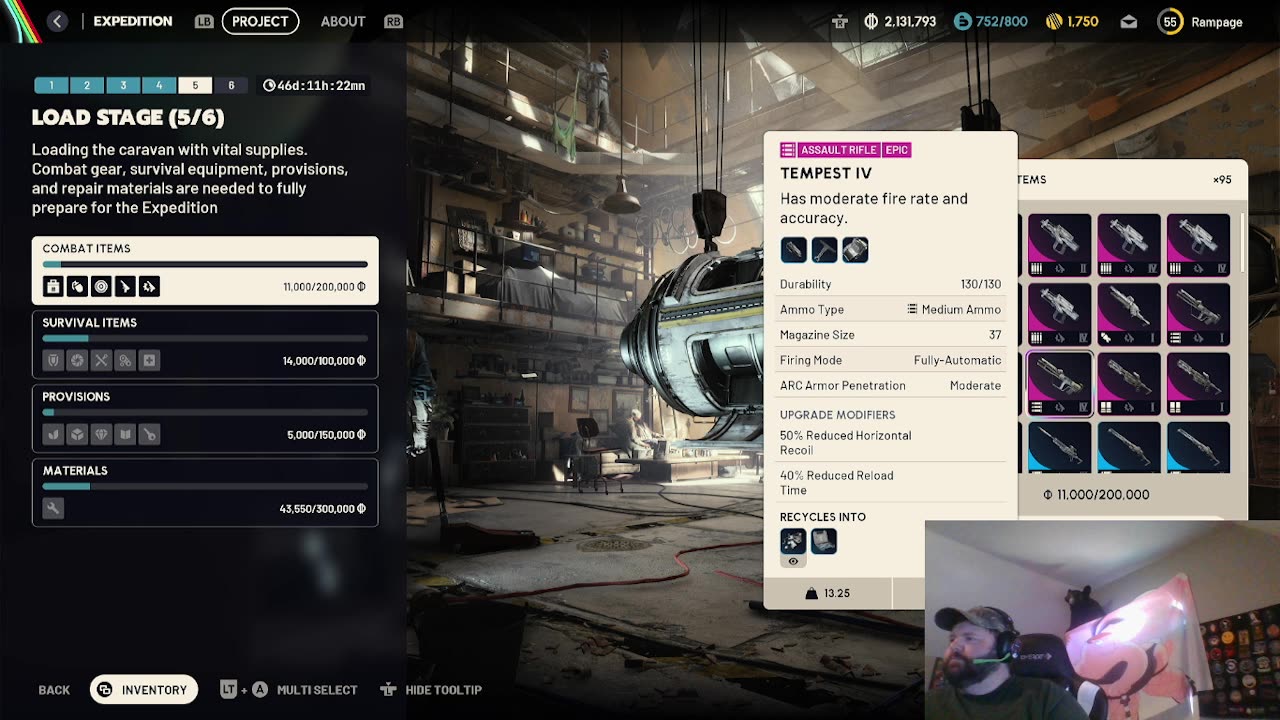Click the back arrow beside EXPEDITION
This screenshot has width=1280, height=720.
57,21
